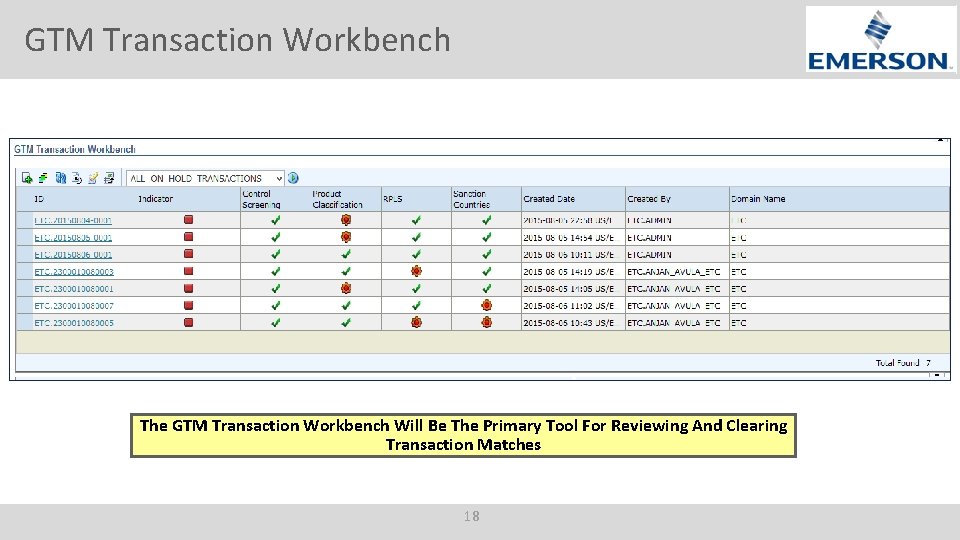Sort by Product Classification column header
960x540 pixels.
[x=337, y=199]
